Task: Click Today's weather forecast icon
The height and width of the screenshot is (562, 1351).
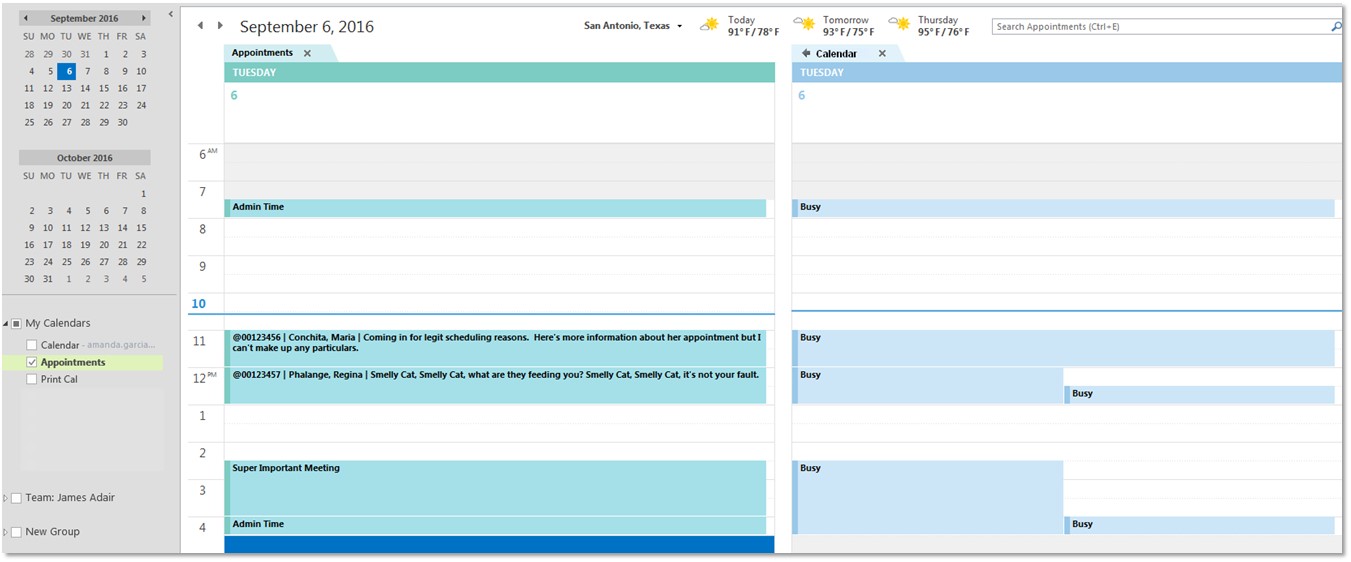Action: pyautogui.click(x=710, y=25)
